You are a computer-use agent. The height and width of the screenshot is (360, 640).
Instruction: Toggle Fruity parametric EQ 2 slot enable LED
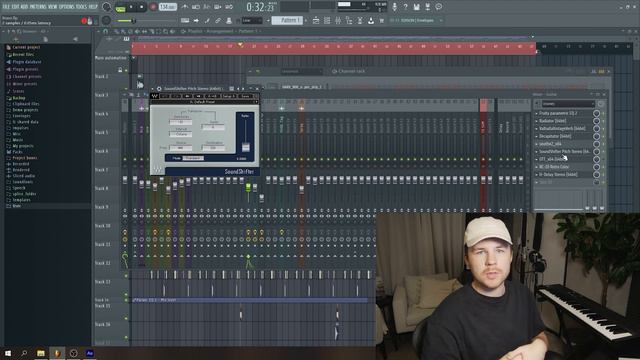pyautogui.click(x=603, y=113)
